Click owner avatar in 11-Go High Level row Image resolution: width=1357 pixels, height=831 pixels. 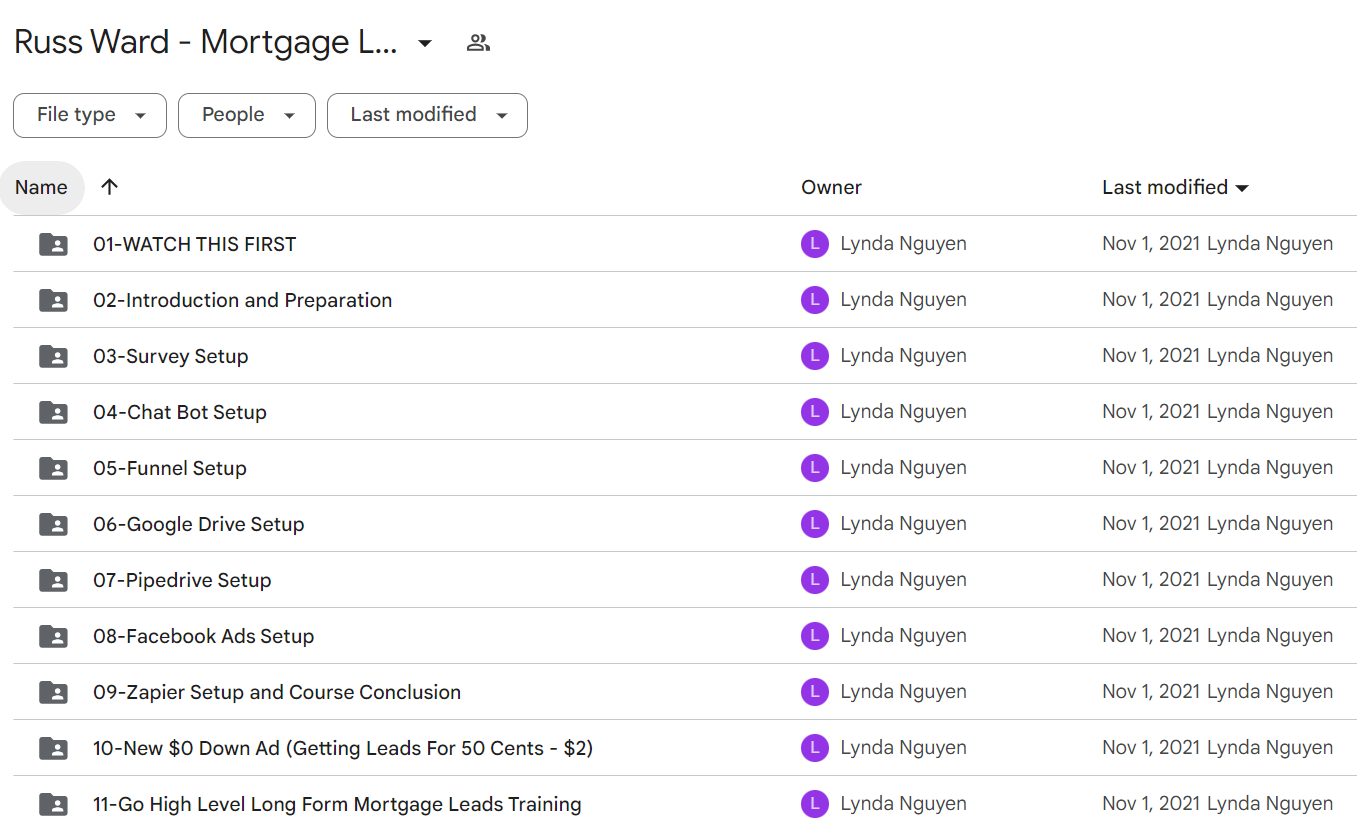click(x=815, y=804)
